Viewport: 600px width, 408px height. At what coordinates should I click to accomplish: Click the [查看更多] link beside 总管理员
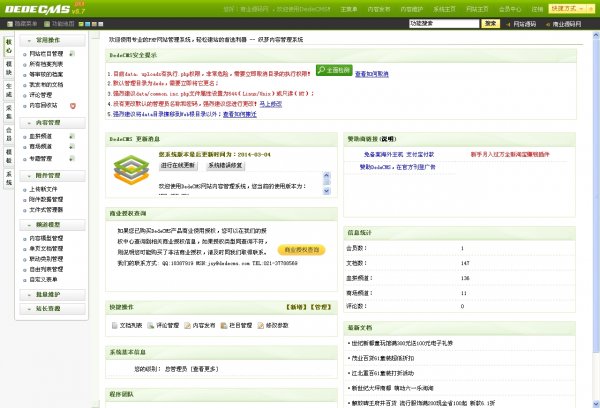click(x=204, y=369)
